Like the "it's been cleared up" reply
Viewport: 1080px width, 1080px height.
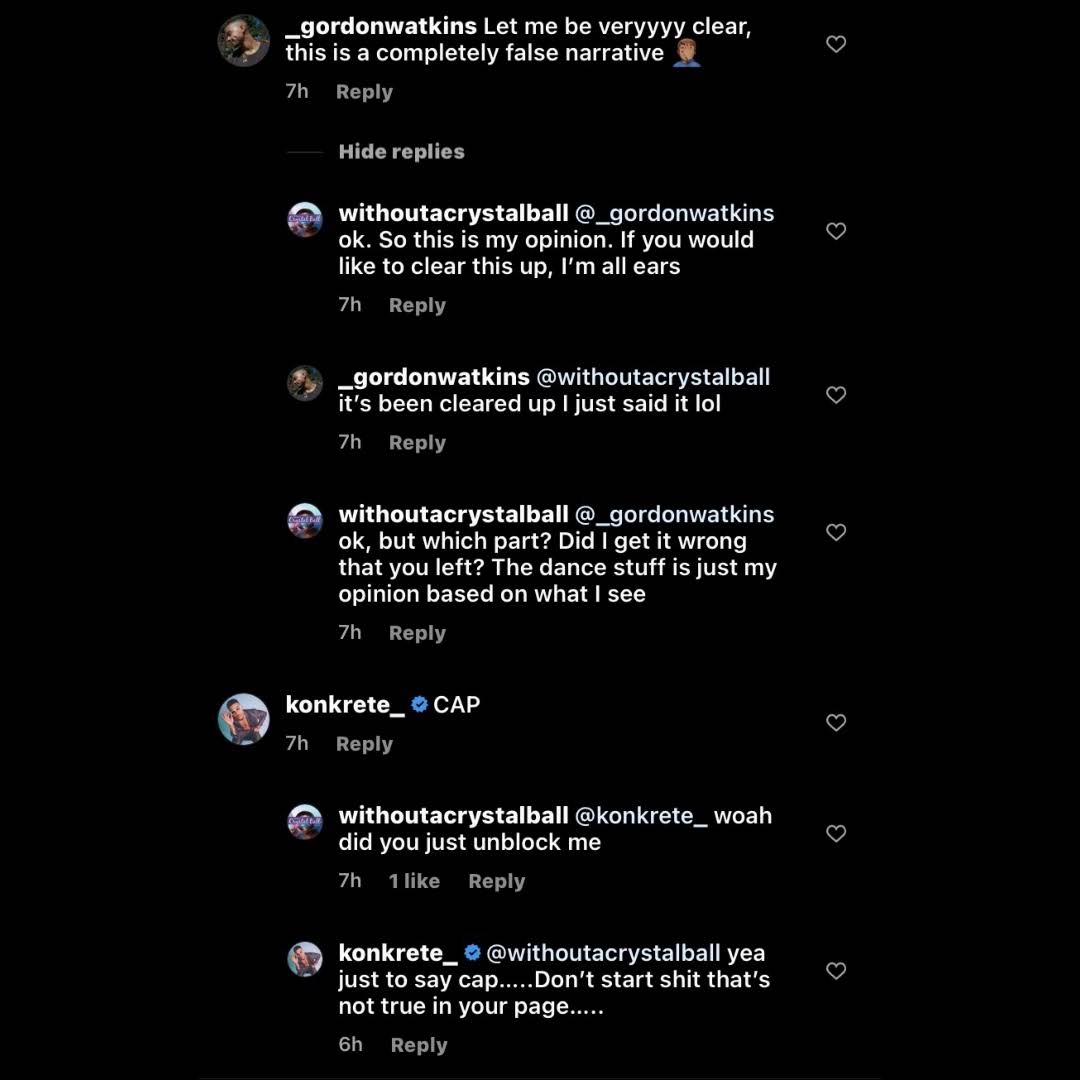point(836,395)
